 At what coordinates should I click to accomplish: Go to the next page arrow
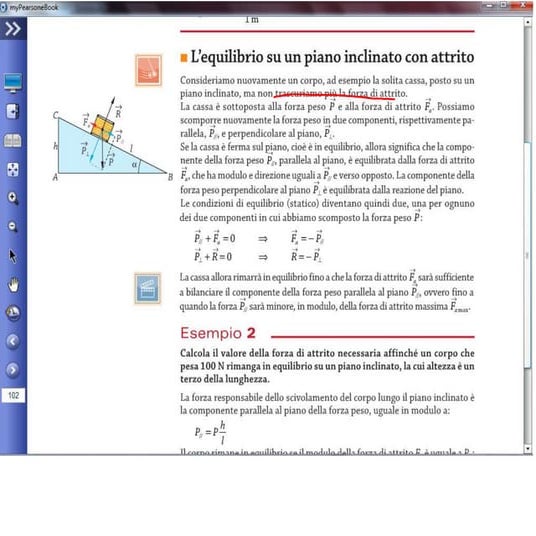(13, 370)
